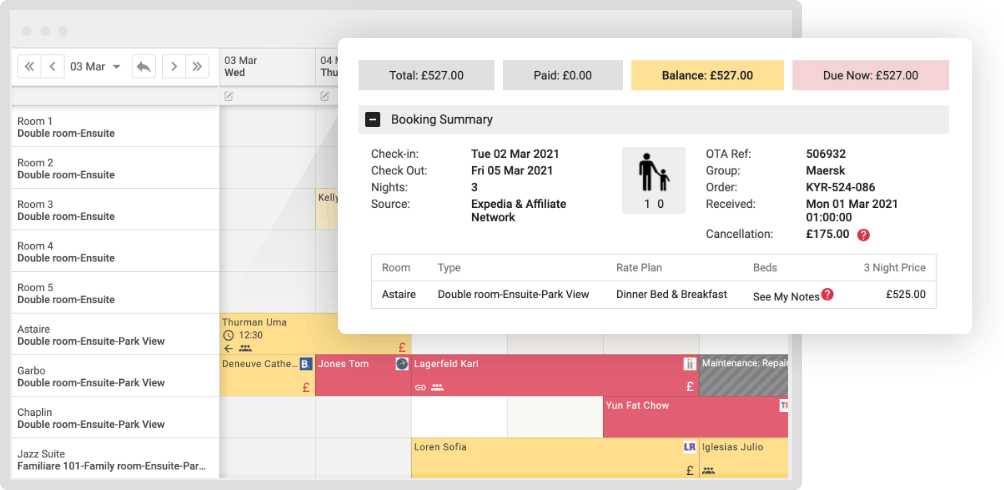
Task: Click the pound icon on Loren Sofia booking
Action: (690, 470)
